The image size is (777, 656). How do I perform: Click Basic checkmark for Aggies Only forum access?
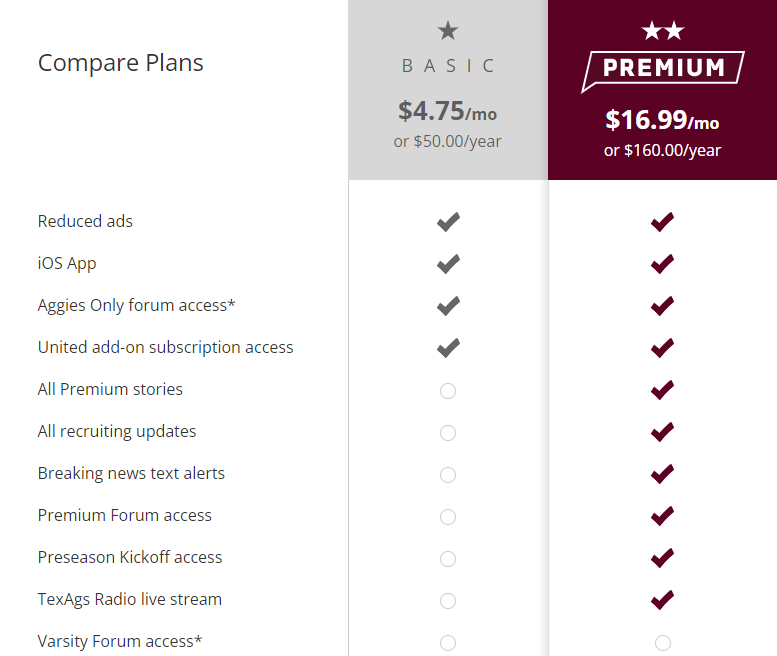[x=448, y=306]
